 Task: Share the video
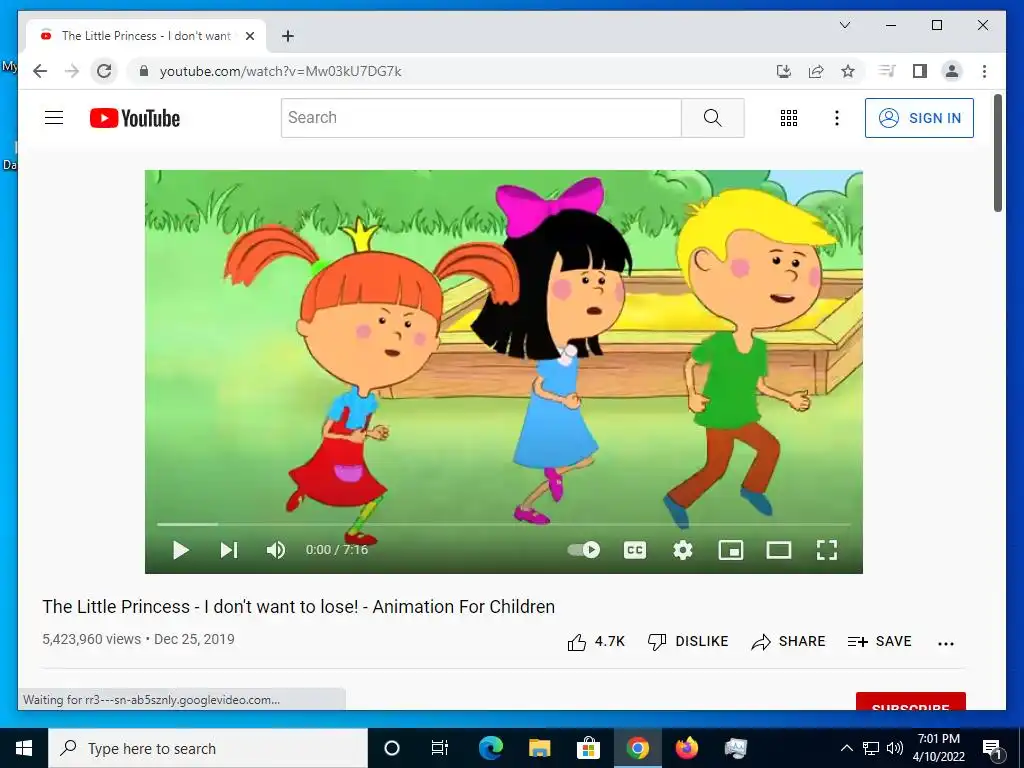(x=788, y=642)
